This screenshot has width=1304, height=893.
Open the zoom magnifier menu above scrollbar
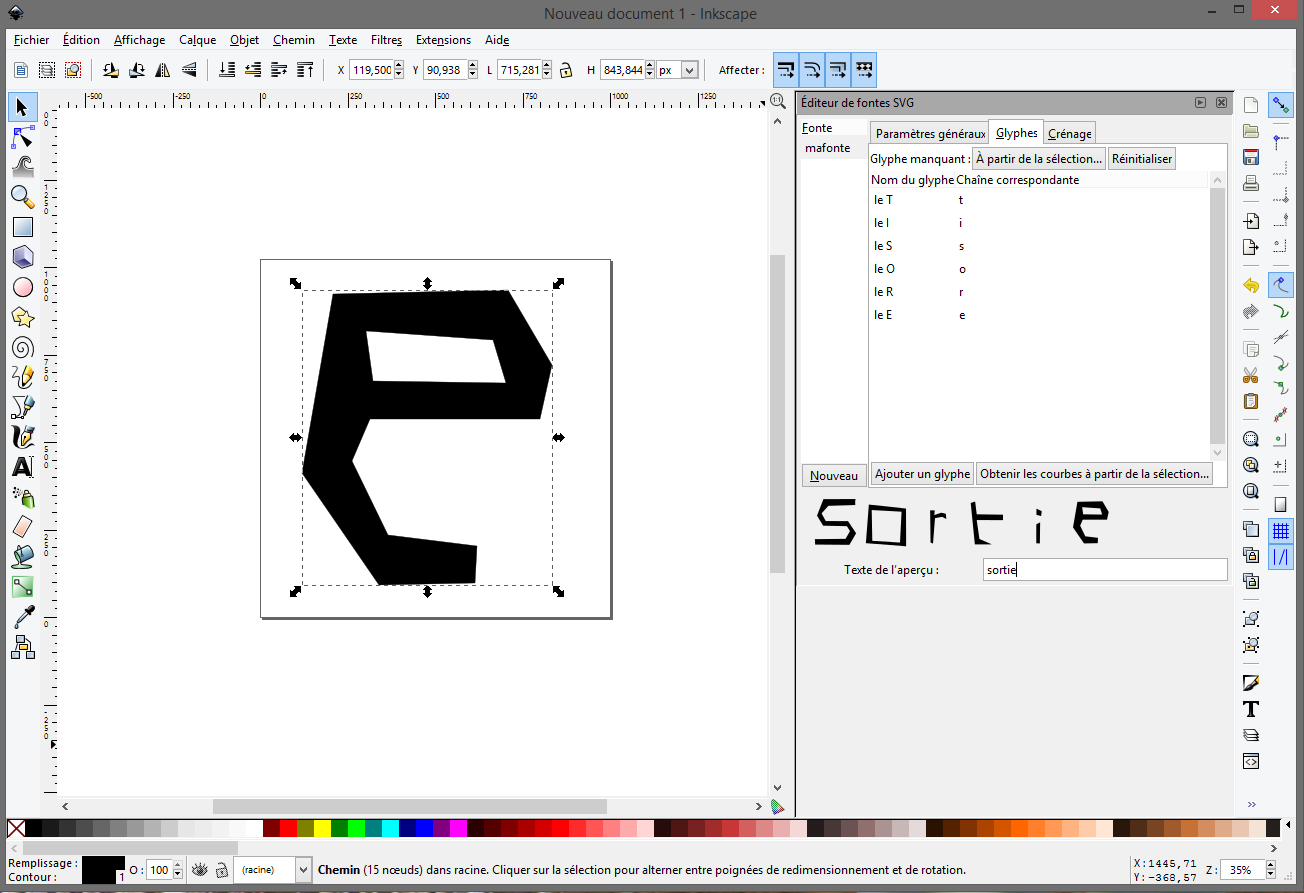pyautogui.click(x=777, y=100)
